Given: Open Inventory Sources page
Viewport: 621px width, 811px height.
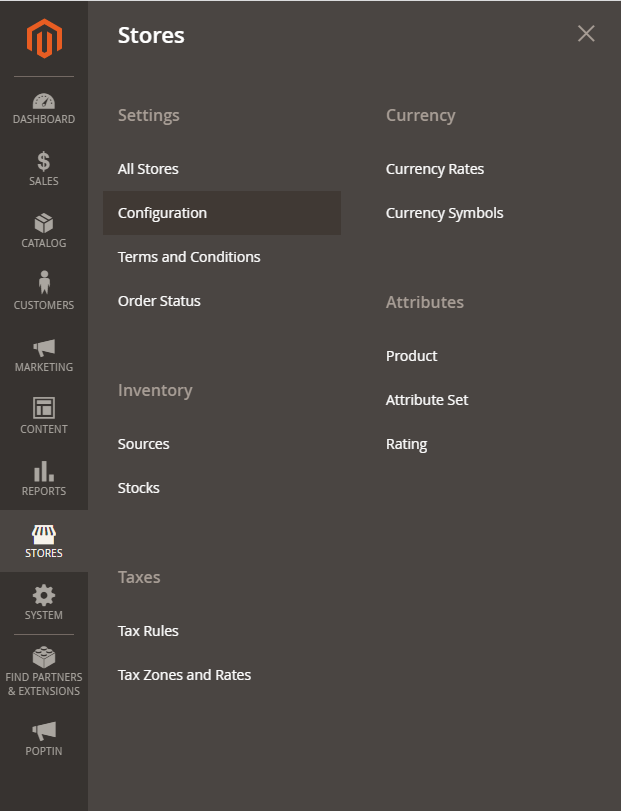Looking at the screenshot, I should click(144, 444).
